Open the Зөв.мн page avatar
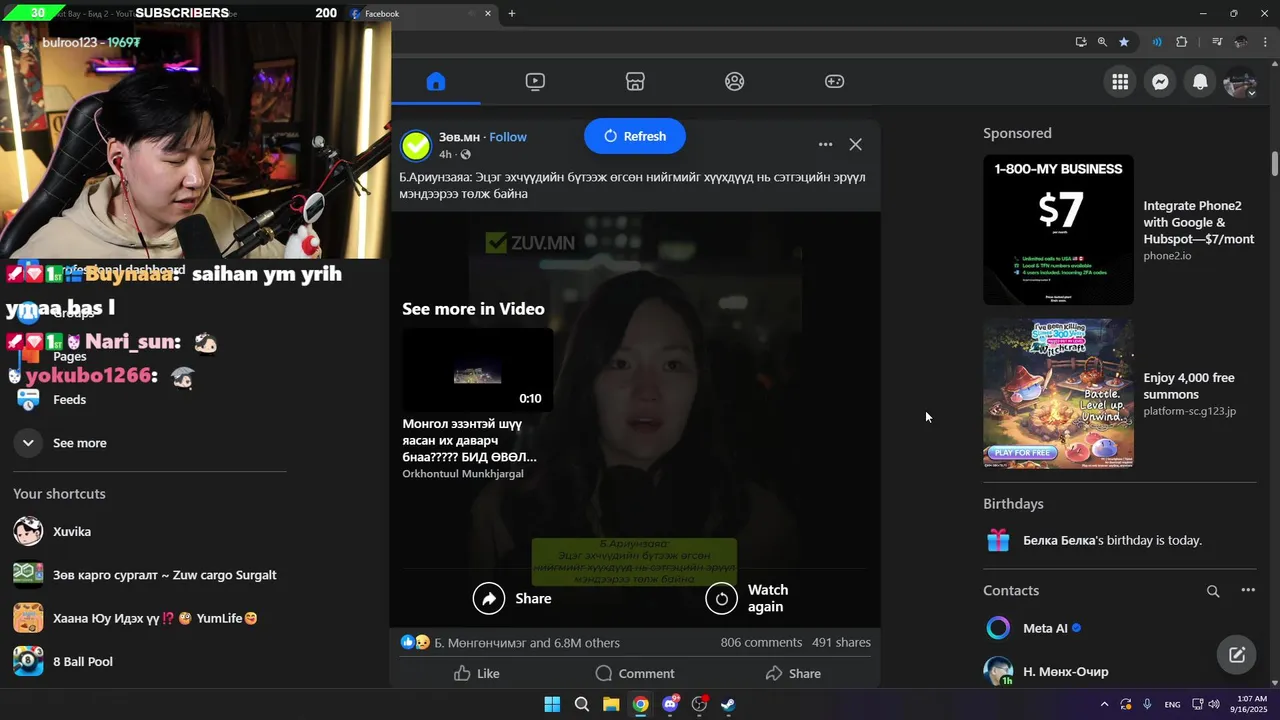 (416, 145)
